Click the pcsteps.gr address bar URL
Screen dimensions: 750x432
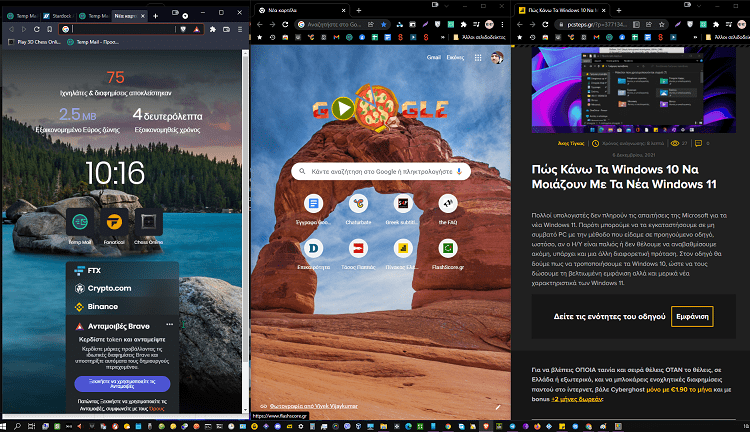(596, 24)
